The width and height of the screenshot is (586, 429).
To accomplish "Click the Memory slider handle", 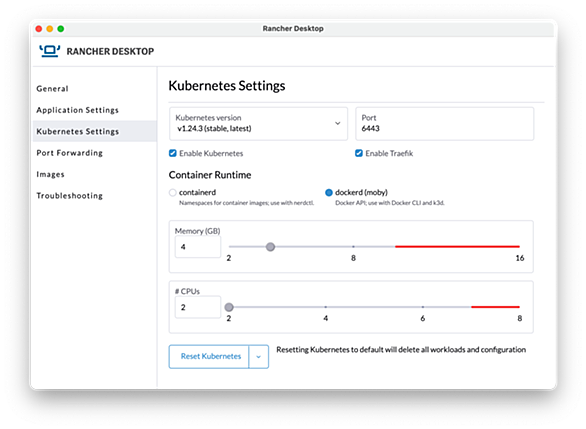I will pyautogui.click(x=271, y=247).
